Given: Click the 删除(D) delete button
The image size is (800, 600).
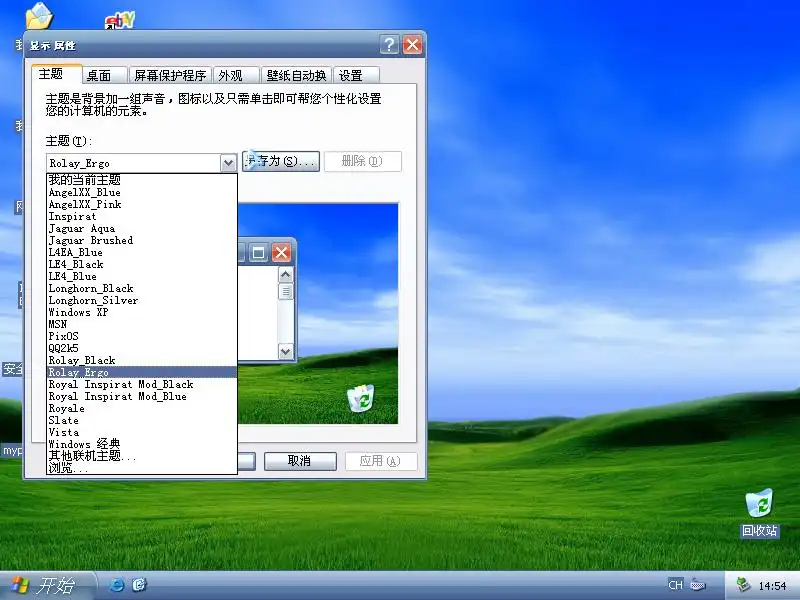Looking at the screenshot, I should pos(362,161).
